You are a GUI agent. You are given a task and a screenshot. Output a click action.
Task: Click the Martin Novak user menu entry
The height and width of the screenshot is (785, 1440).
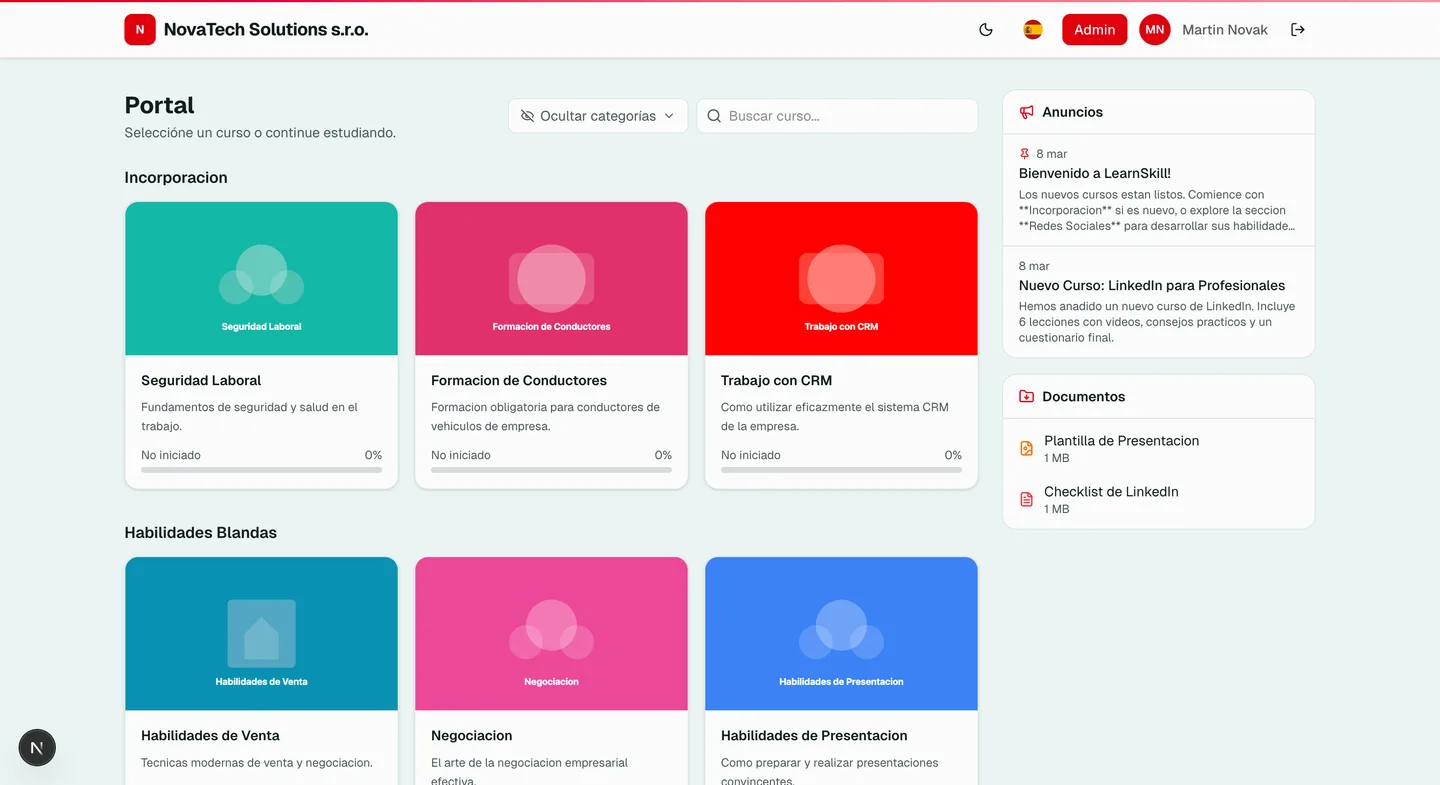click(1224, 29)
